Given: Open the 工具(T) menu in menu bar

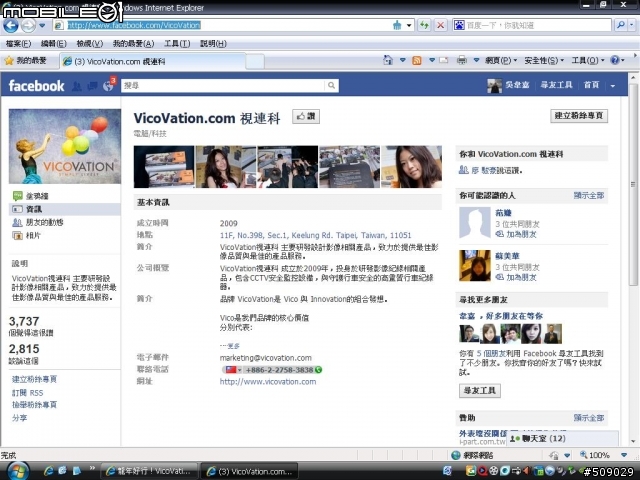Looking at the screenshot, I should click(x=177, y=44).
